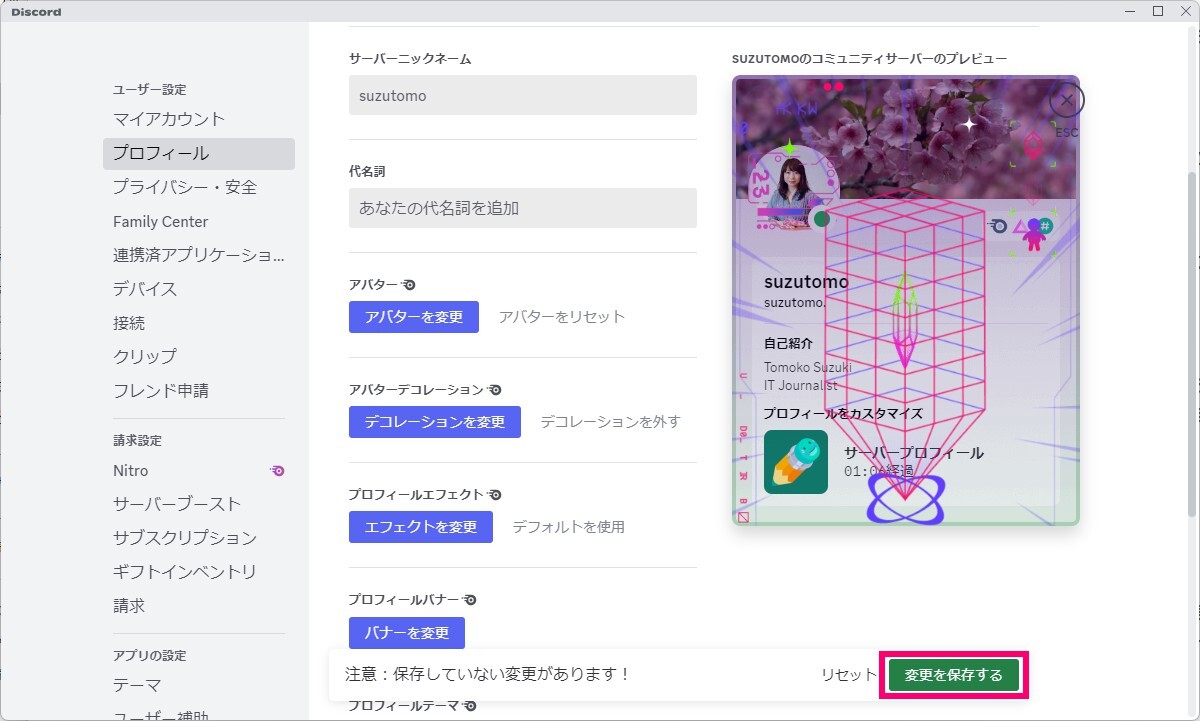This screenshot has width=1200, height=721.
Task: Open マイアカウント settings
Action: coord(199,119)
